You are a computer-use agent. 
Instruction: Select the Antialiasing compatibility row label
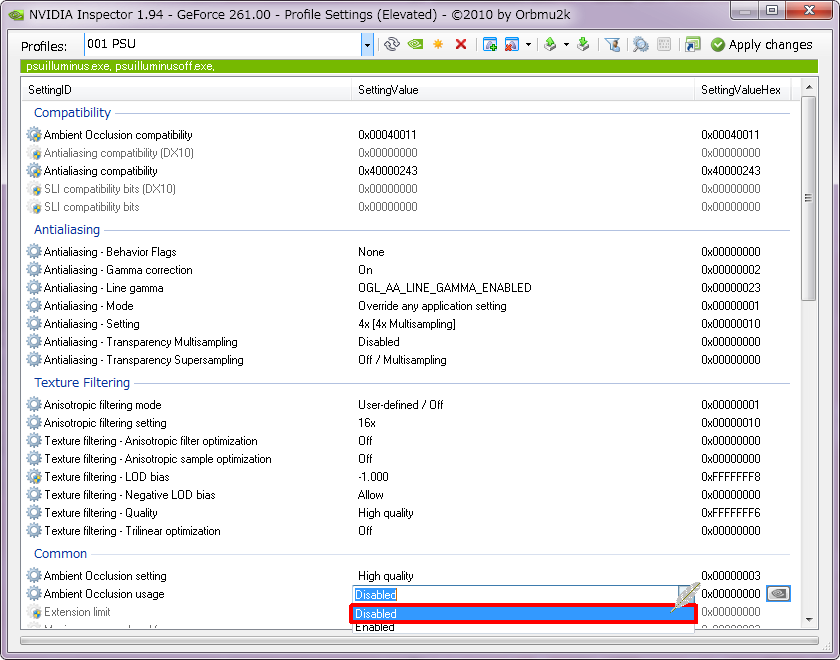pos(101,171)
